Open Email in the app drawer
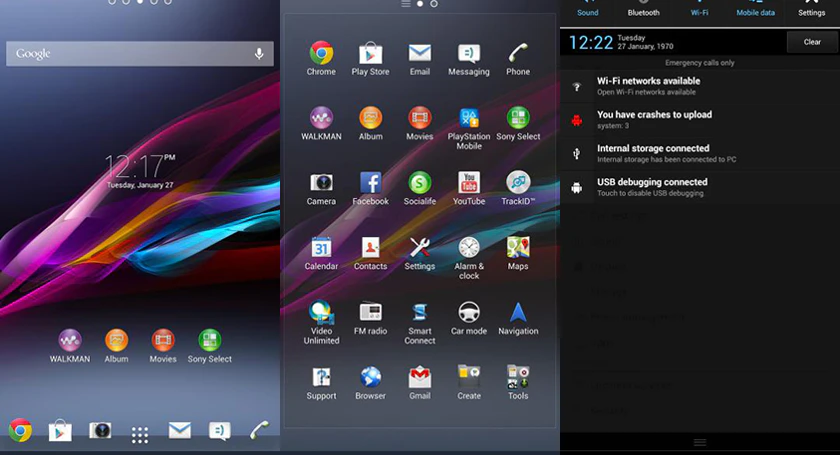 pyautogui.click(x=419, y=58)
